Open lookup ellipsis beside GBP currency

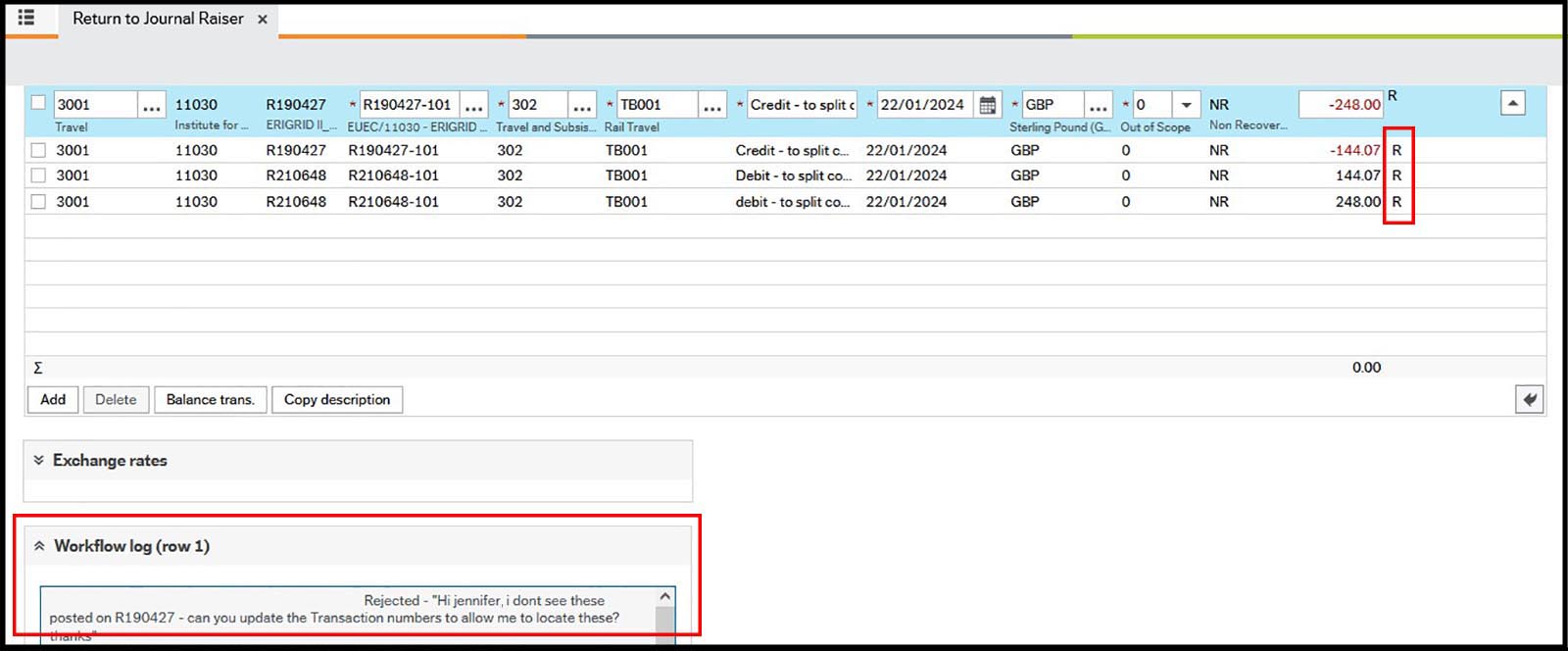(x=1099, y=105)
